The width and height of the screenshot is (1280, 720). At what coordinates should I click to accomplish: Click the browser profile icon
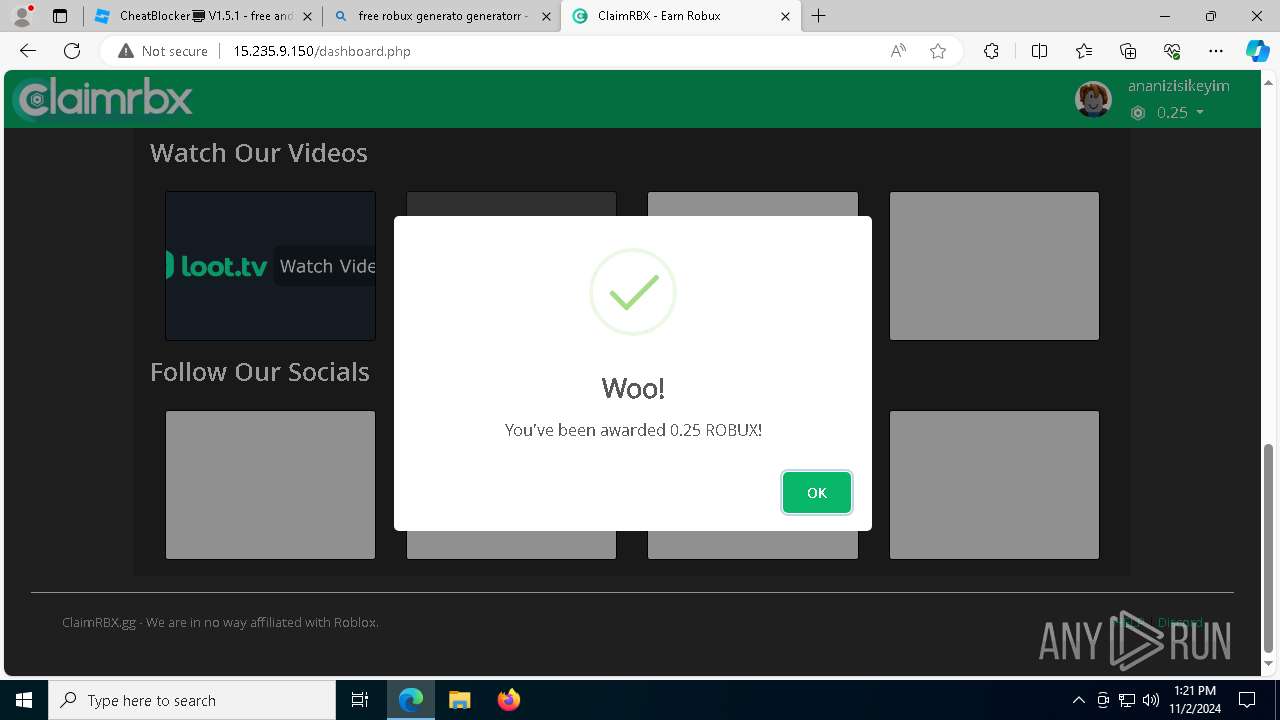pos(22,16)
